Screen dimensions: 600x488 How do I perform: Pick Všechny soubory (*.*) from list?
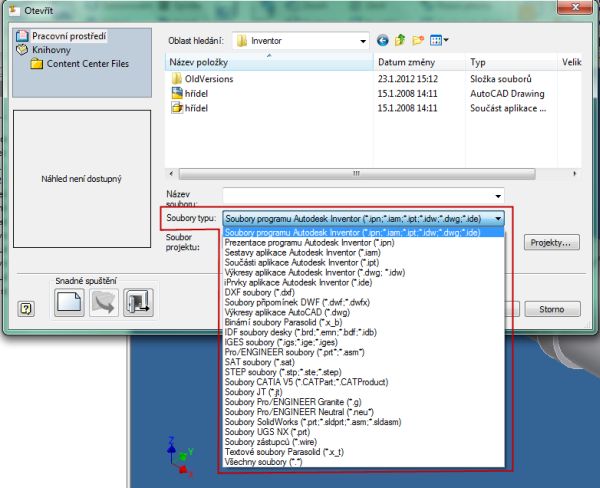pyautogui.click(x=263, y=461)
